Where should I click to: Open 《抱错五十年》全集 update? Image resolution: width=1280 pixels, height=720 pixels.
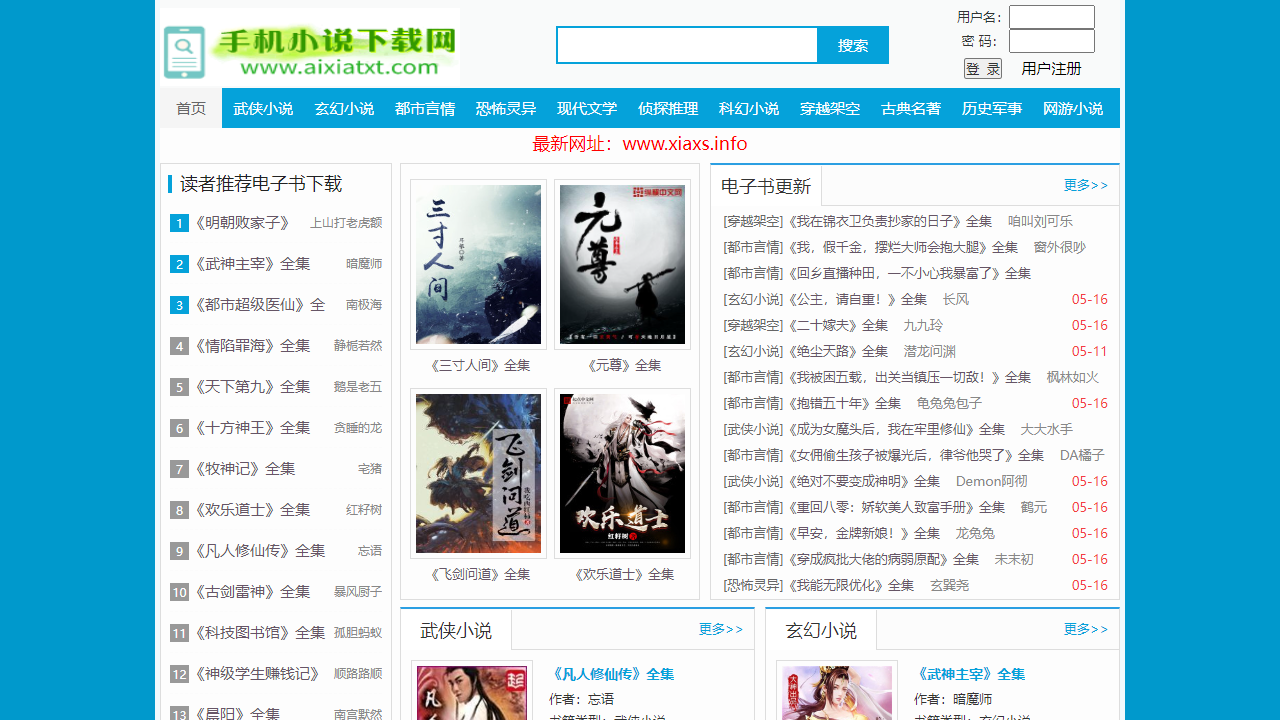coord(844,403)
